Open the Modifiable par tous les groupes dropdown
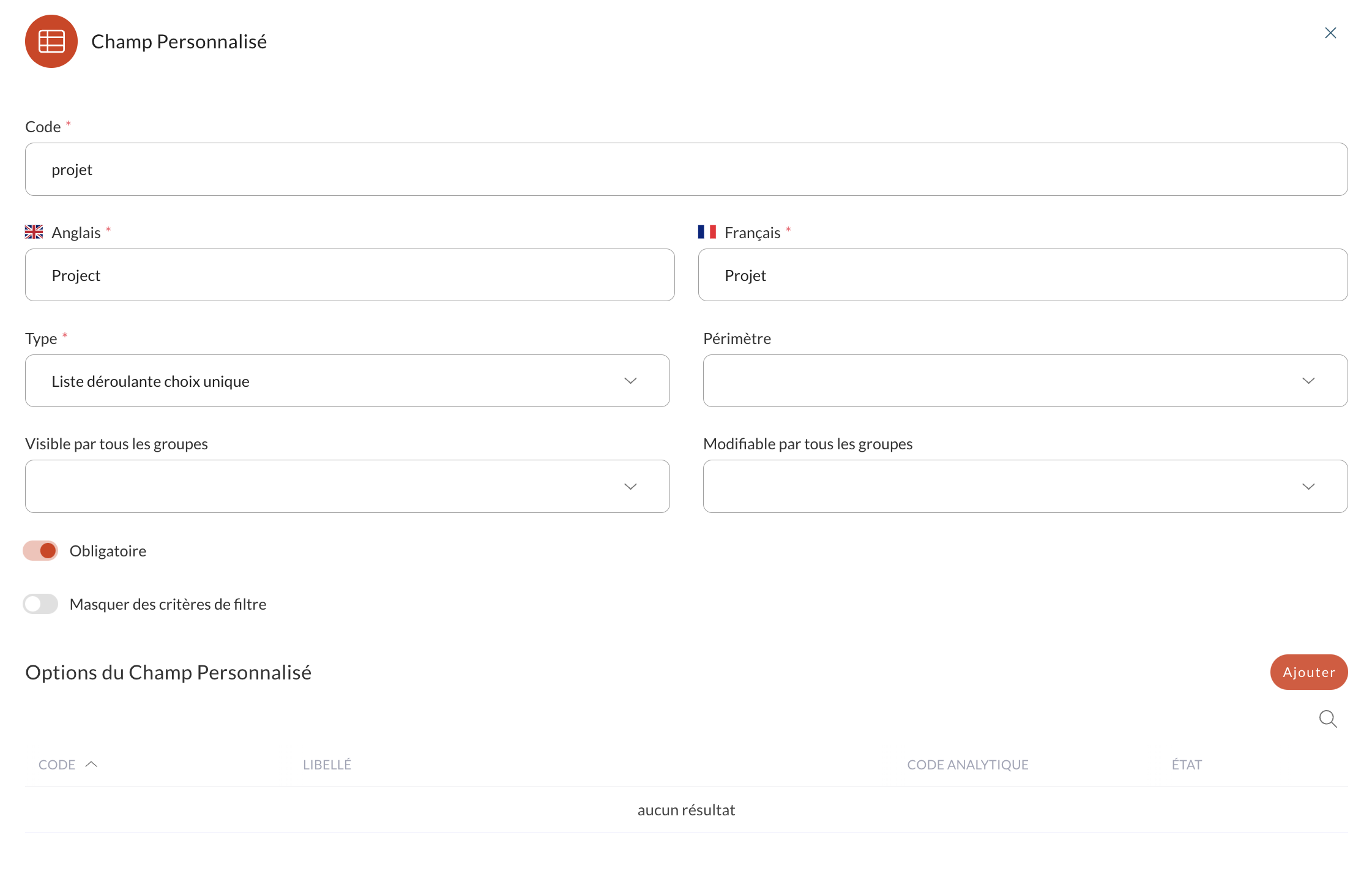Screen dimensions: 1372x879 (x=1025, y=486)
